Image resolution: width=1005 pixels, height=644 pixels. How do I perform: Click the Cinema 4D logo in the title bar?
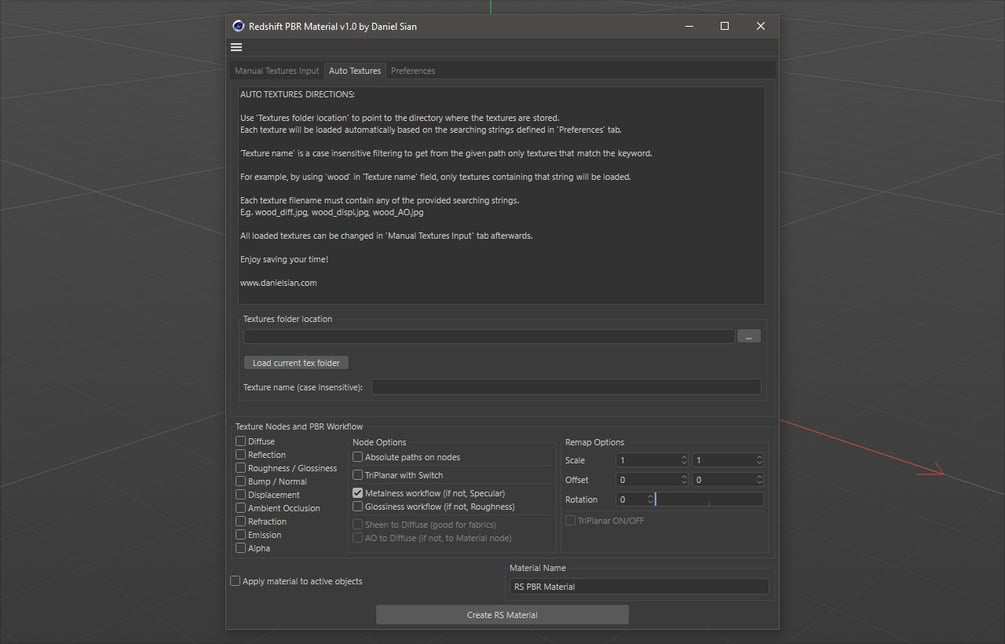tap(238, 26)
